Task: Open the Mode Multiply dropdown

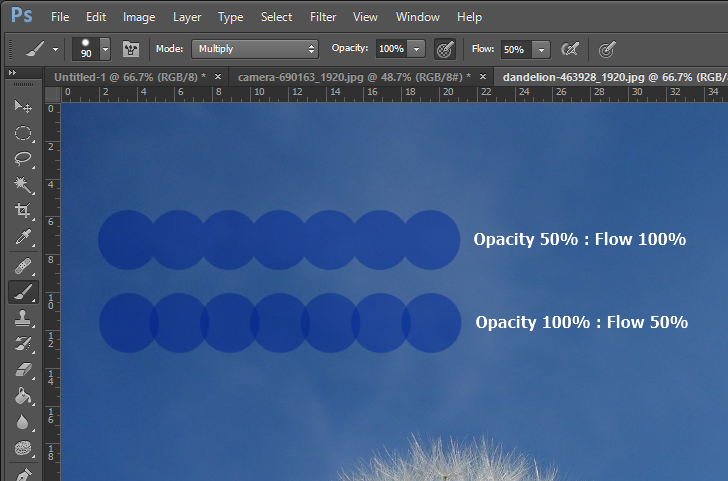Action: coord(255,49)
